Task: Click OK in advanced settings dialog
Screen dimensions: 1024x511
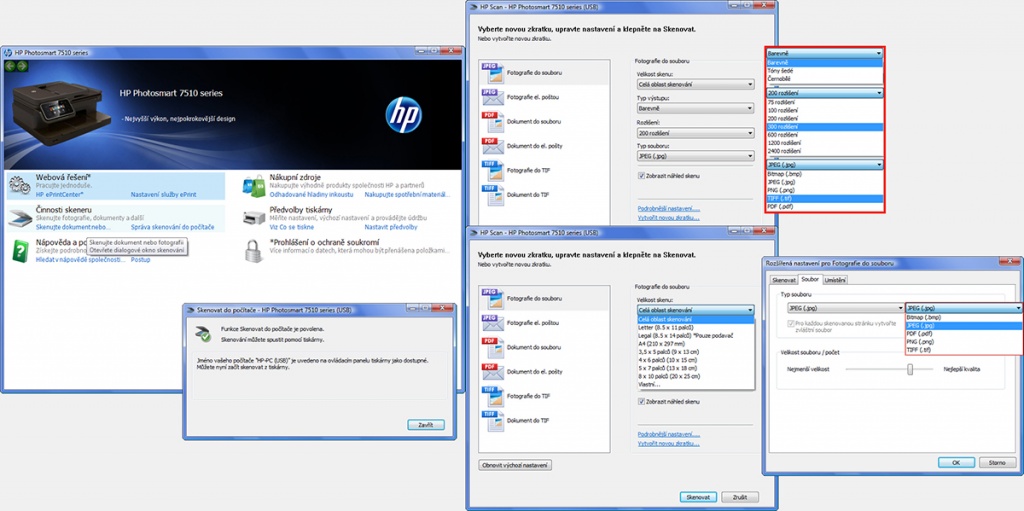Action: pyautogui.click(x=956, y=462)
